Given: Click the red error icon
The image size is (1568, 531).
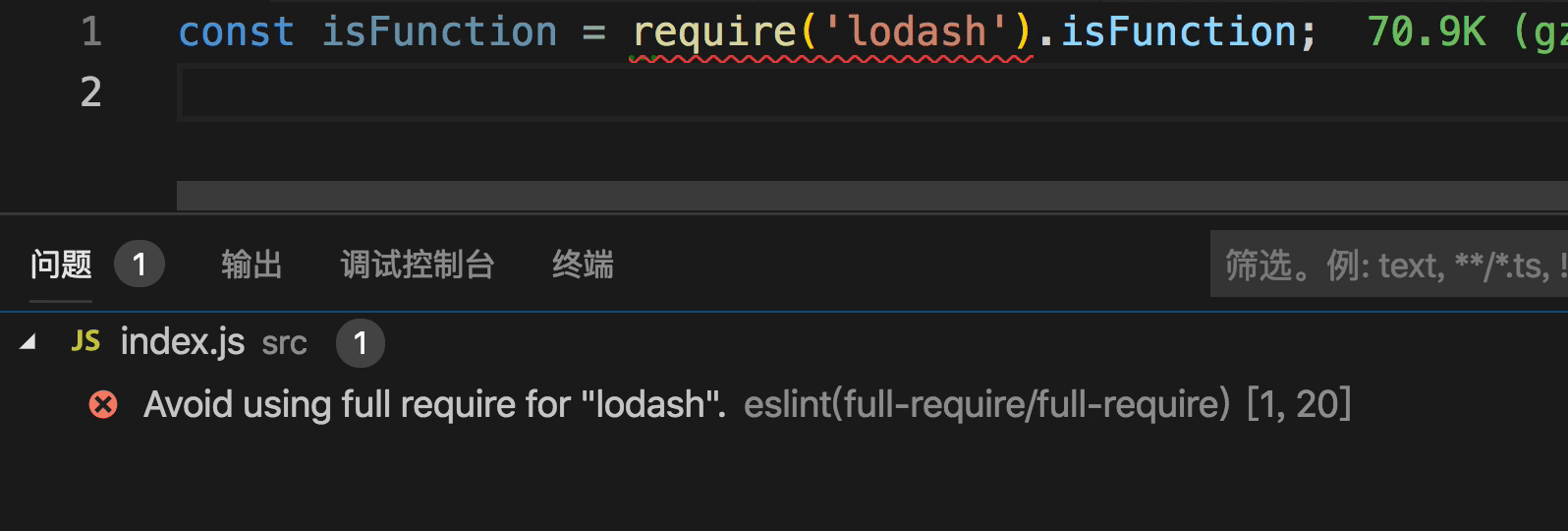Looking at the screenshot, I should [x=103, y=404].
